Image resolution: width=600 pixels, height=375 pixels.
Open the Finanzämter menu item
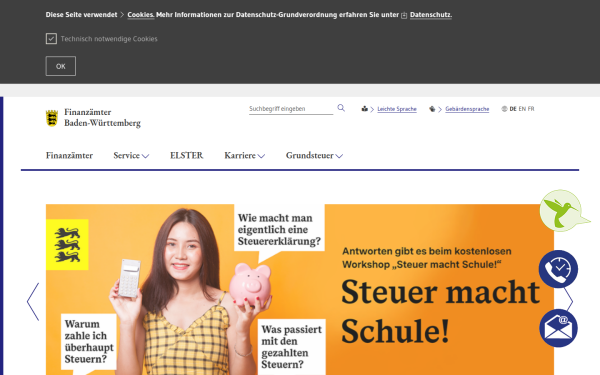tap(69, 155)
